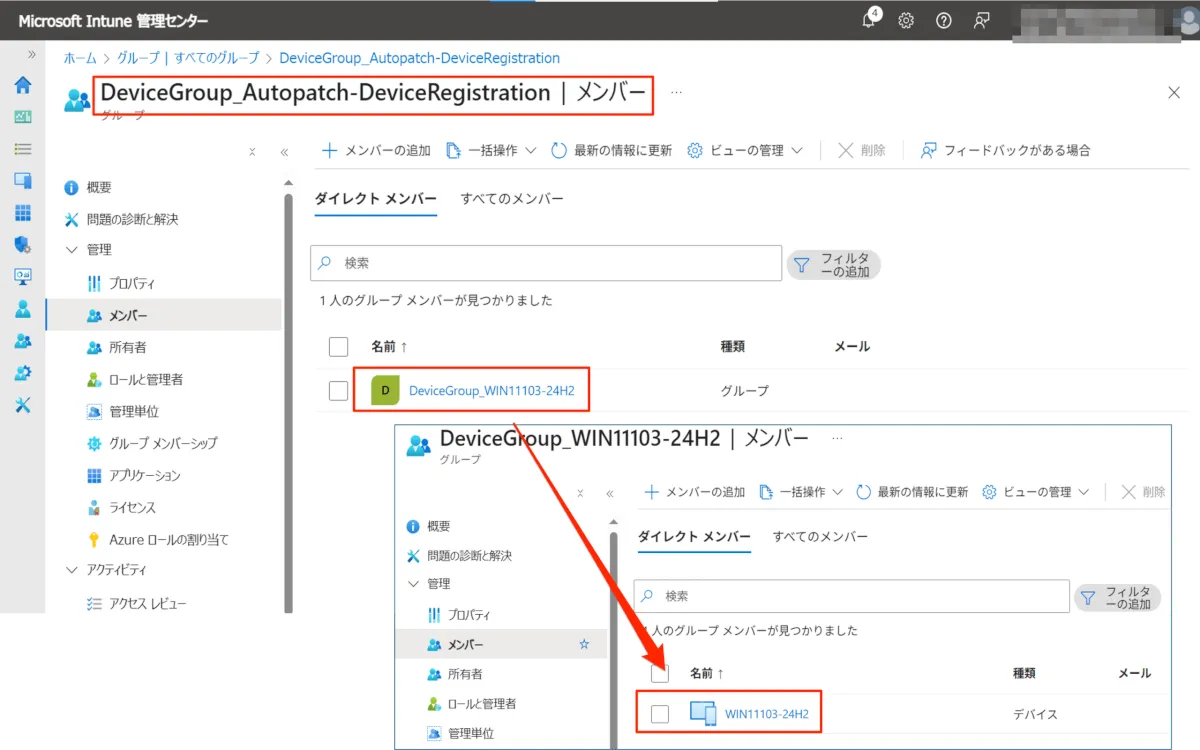The height and width of the screenshot is (750, 1200).
Task: Click the refresh icon beside 最新の情報に更新
Action: (x=559, y=150)
